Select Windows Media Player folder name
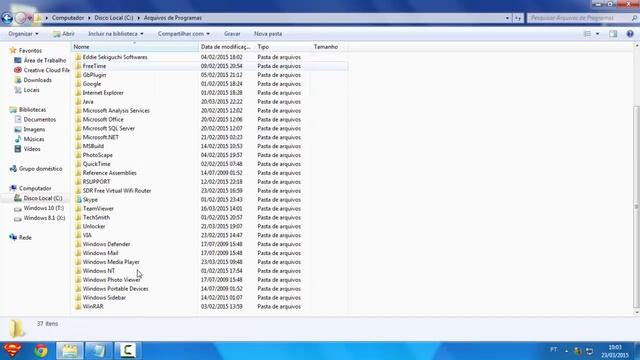This screenshot has height=360, width=640. coord(111,262)
